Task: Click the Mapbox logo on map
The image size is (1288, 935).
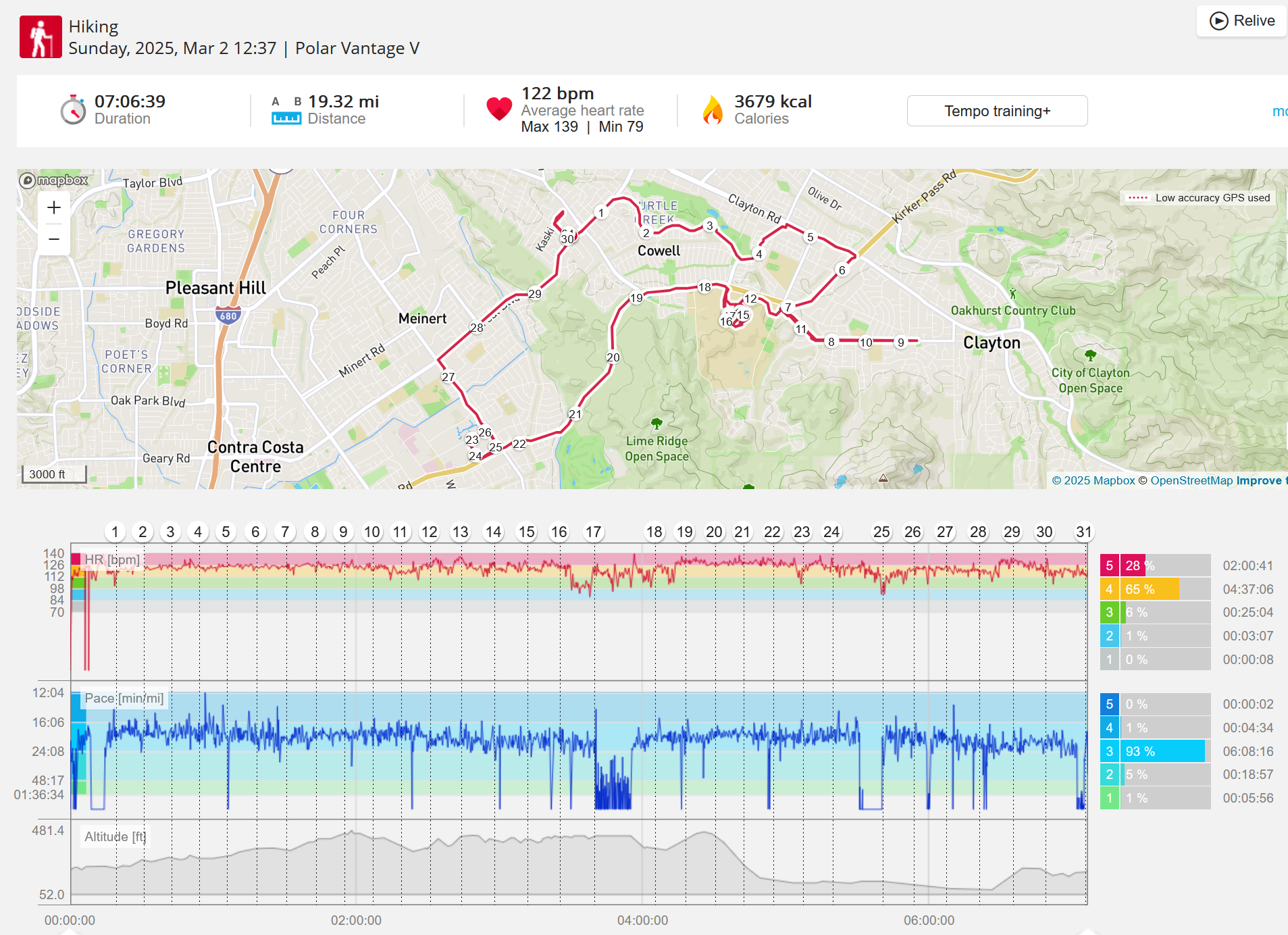Action: coord(54,180)
